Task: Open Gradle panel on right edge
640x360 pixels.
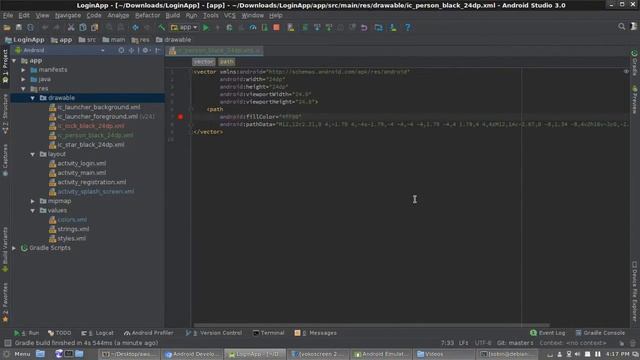Action: point(634,63)
